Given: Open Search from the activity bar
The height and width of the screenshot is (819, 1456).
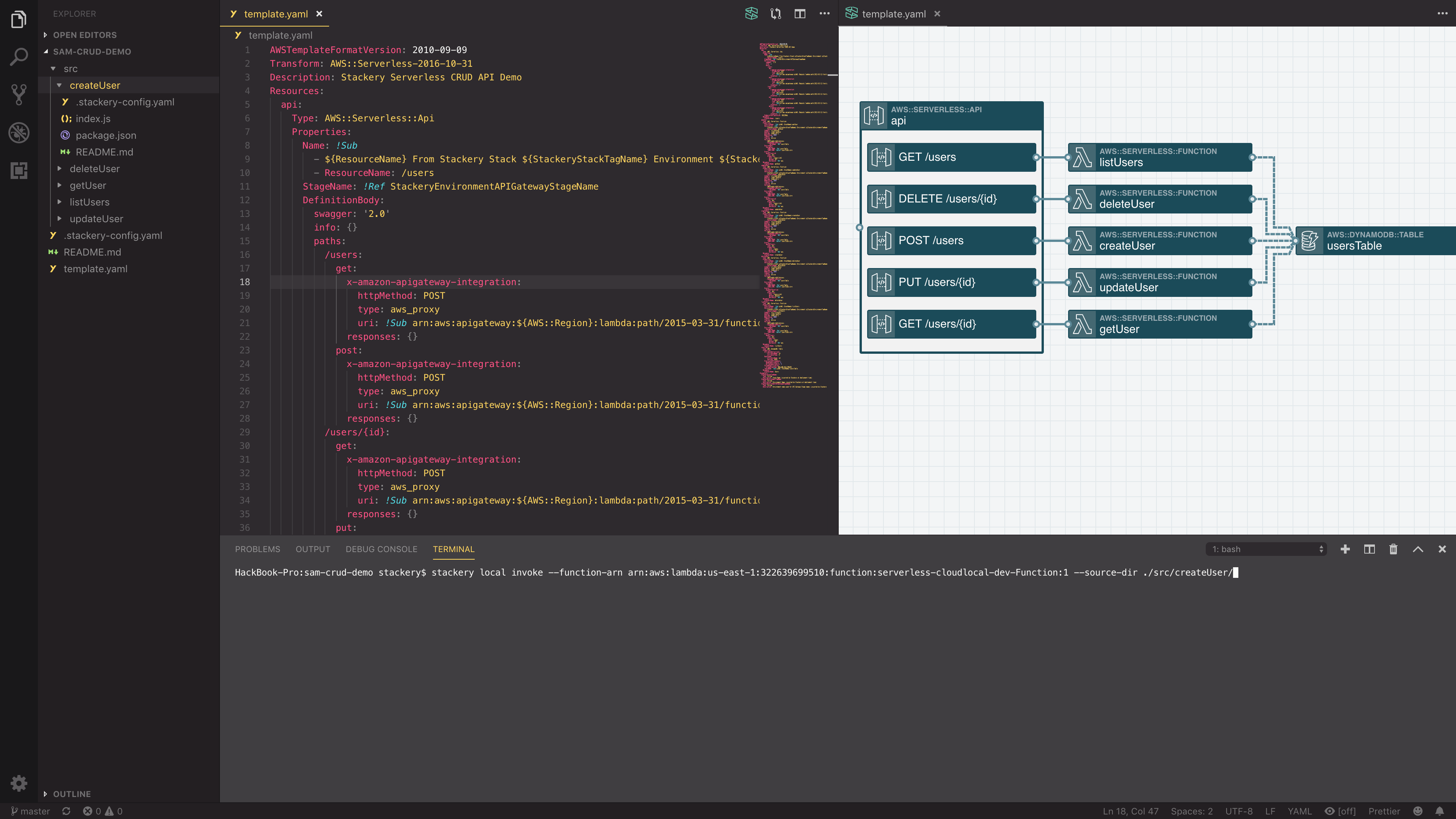Looking at the screenshot, I should (19, 56).
